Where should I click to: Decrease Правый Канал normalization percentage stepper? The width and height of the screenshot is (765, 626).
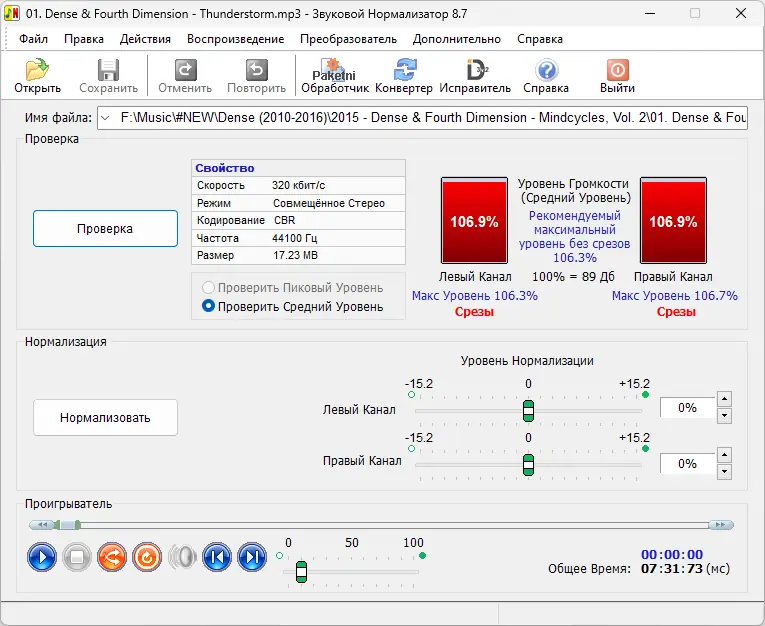tap(725, 472)
